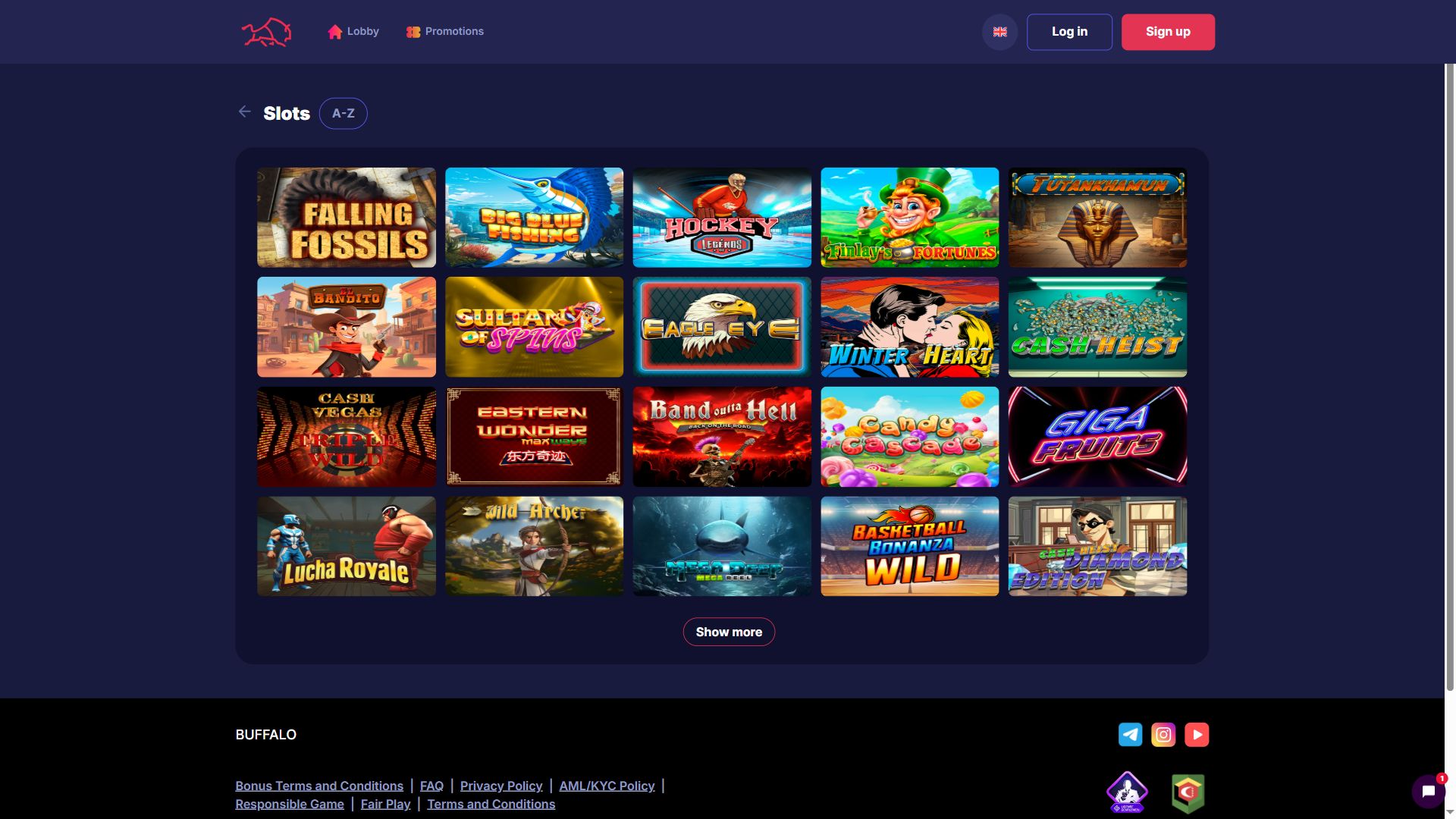Screen dimensions: 1456x819
Task: Play the Cash Heist slot
Action: click(1097, 327)
